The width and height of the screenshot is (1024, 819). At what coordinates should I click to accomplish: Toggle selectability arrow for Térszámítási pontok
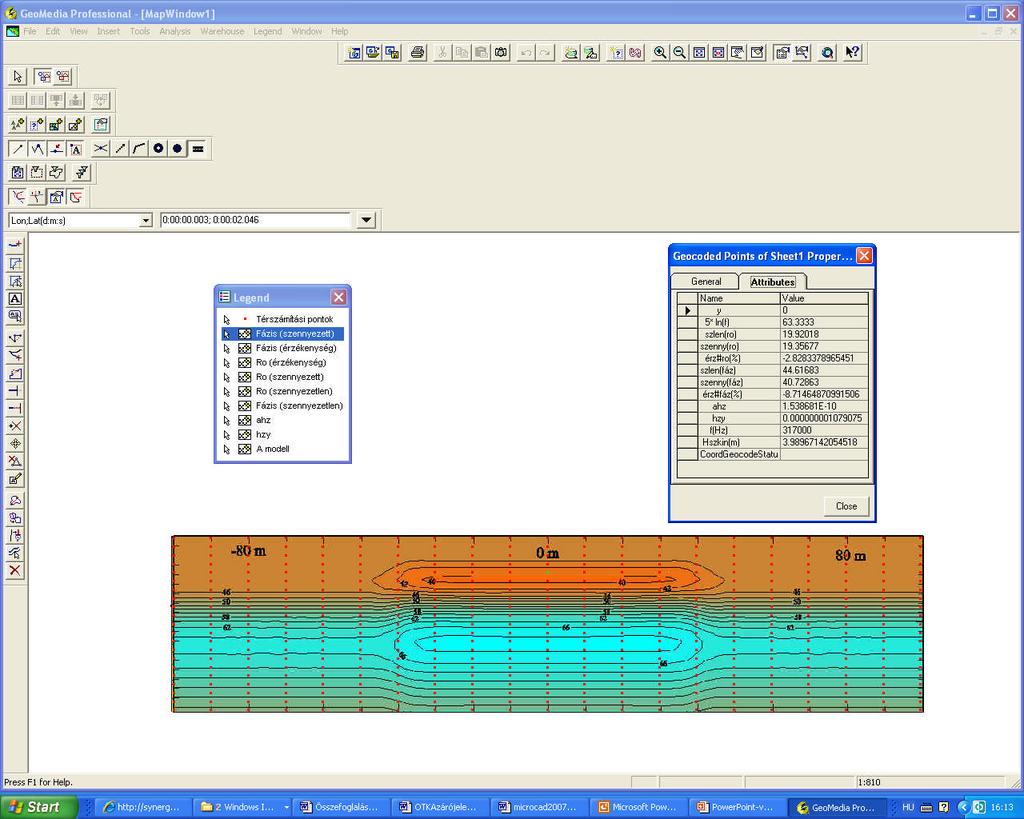227,319
